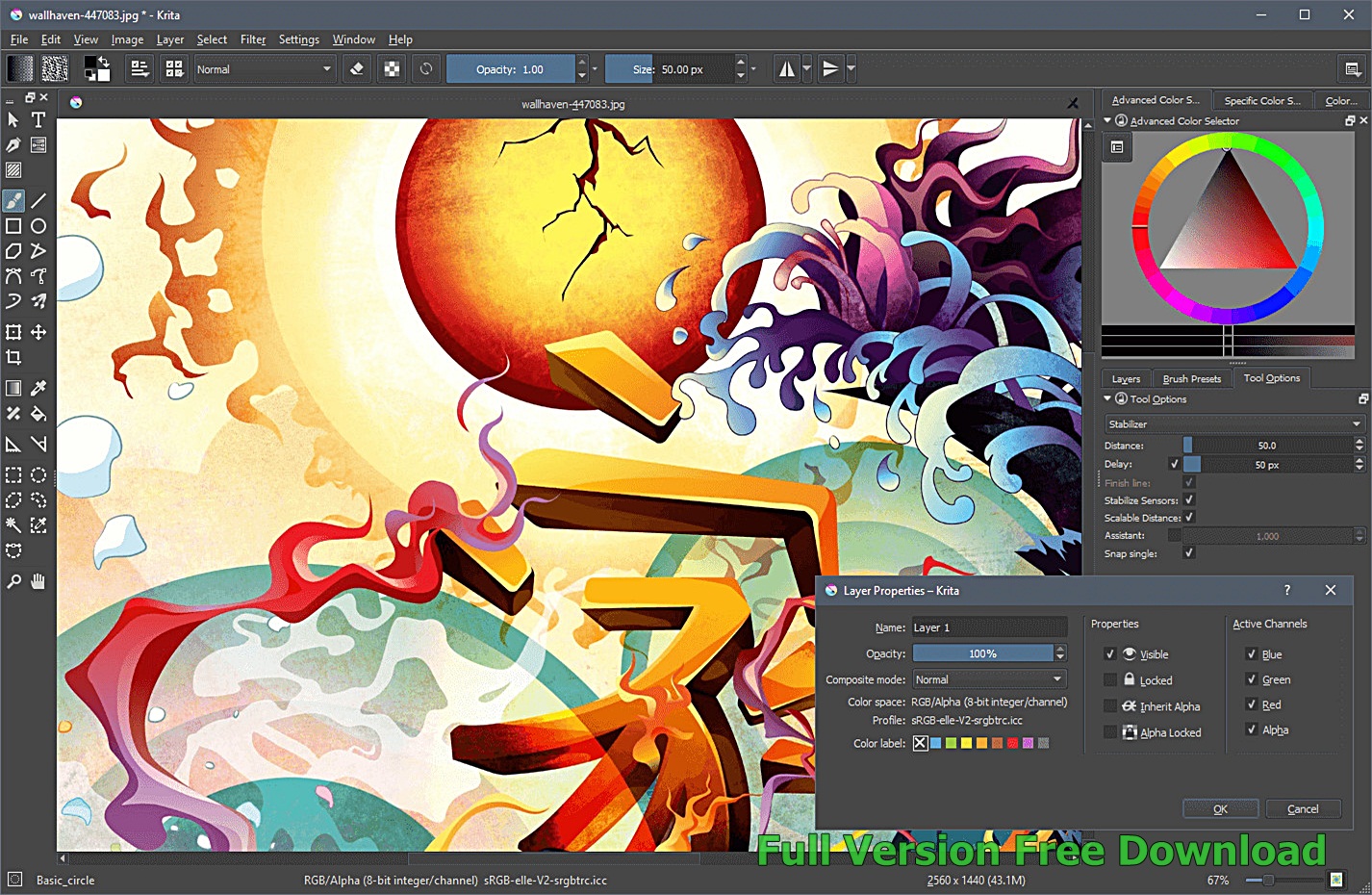Switch to the Brush Presets tab
The height and width of the screenshot is (895, 1372).
[x=1191, y=378]
